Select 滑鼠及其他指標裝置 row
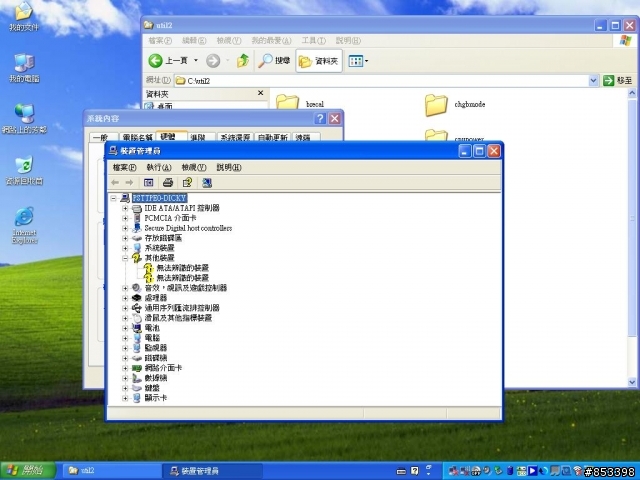640x480 pixels. point(178,318)
